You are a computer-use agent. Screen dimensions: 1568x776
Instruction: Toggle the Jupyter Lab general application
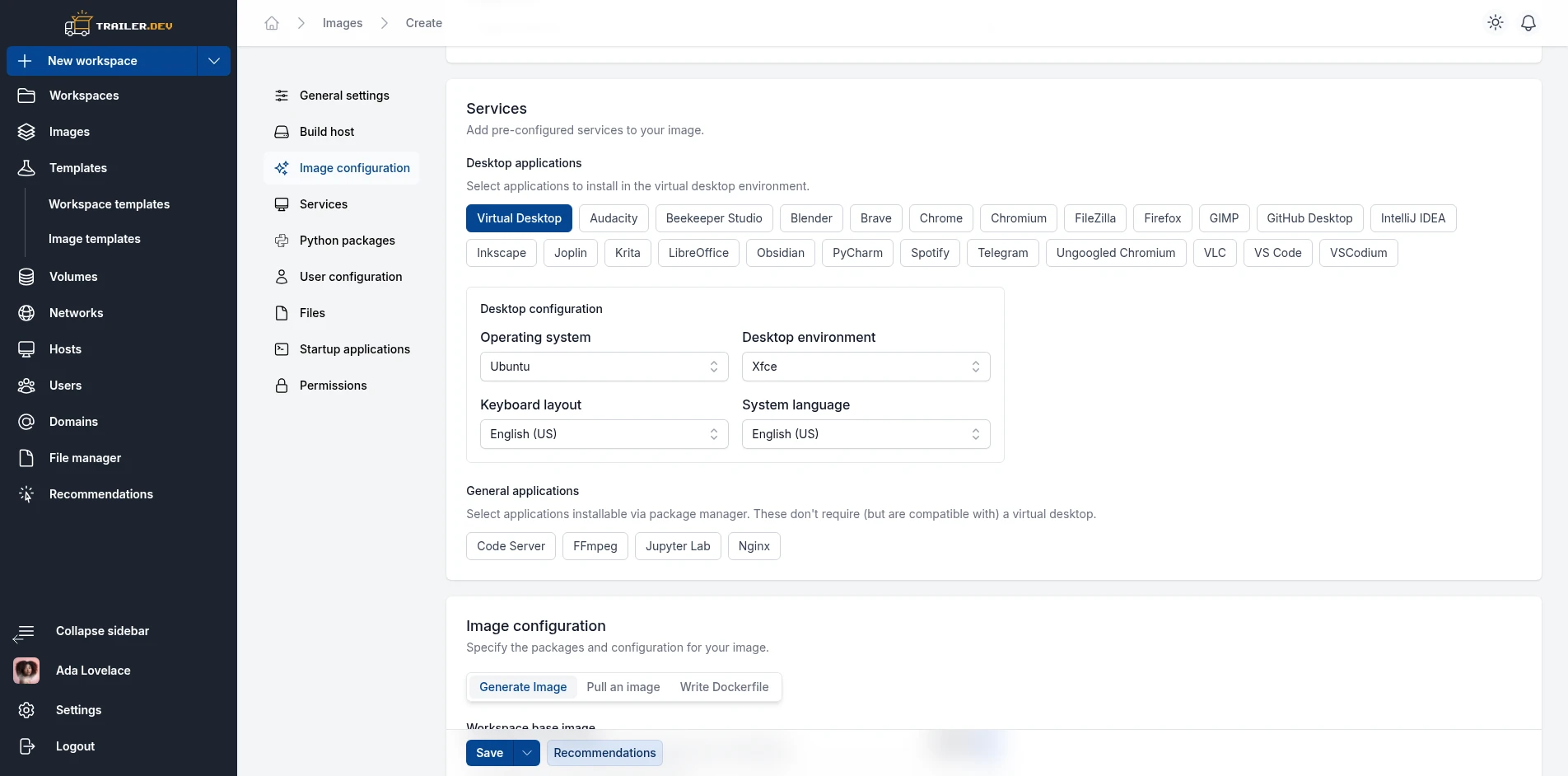point(678,546)
